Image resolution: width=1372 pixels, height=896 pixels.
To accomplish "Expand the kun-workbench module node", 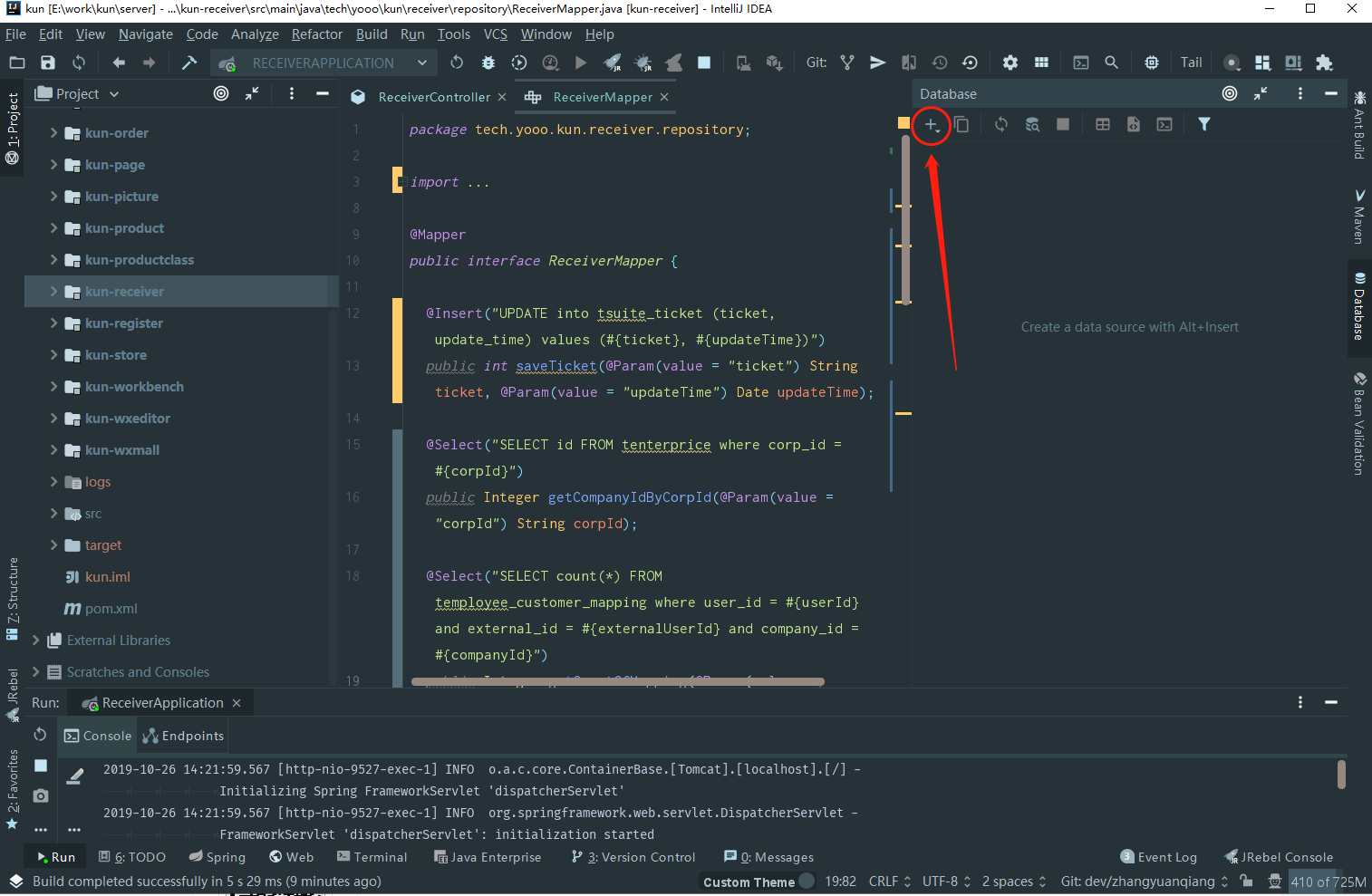I will 53,386.
